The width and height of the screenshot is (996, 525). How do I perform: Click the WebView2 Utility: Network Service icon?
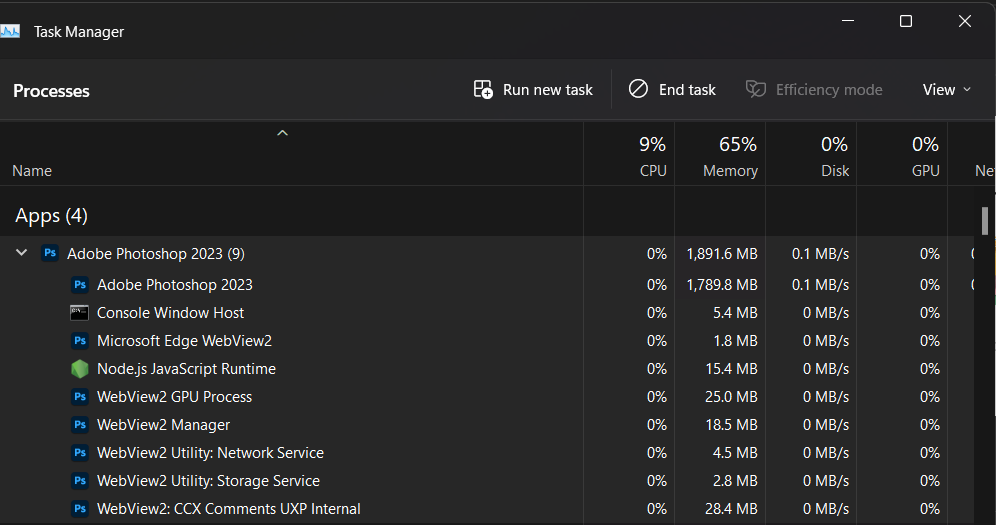(79, 453)
